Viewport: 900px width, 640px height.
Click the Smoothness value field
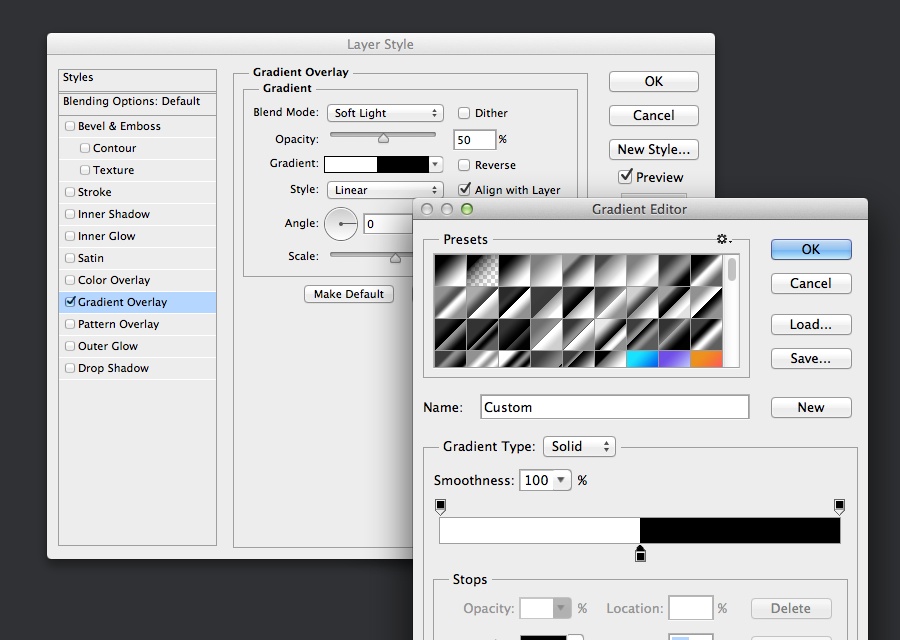(x=536, y=480)
